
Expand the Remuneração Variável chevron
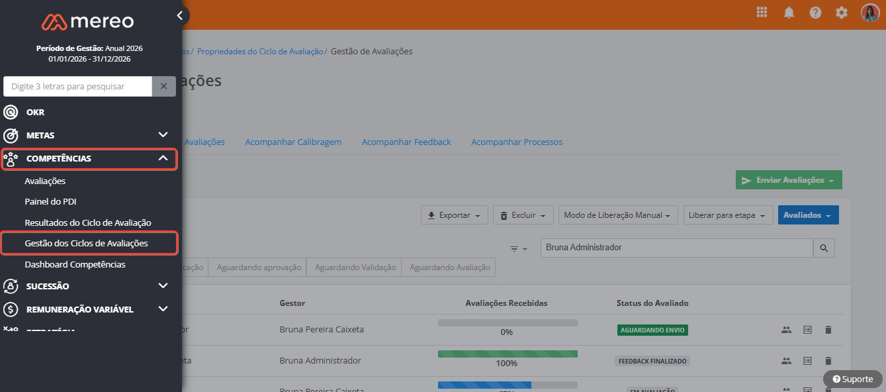coord(163,309)
